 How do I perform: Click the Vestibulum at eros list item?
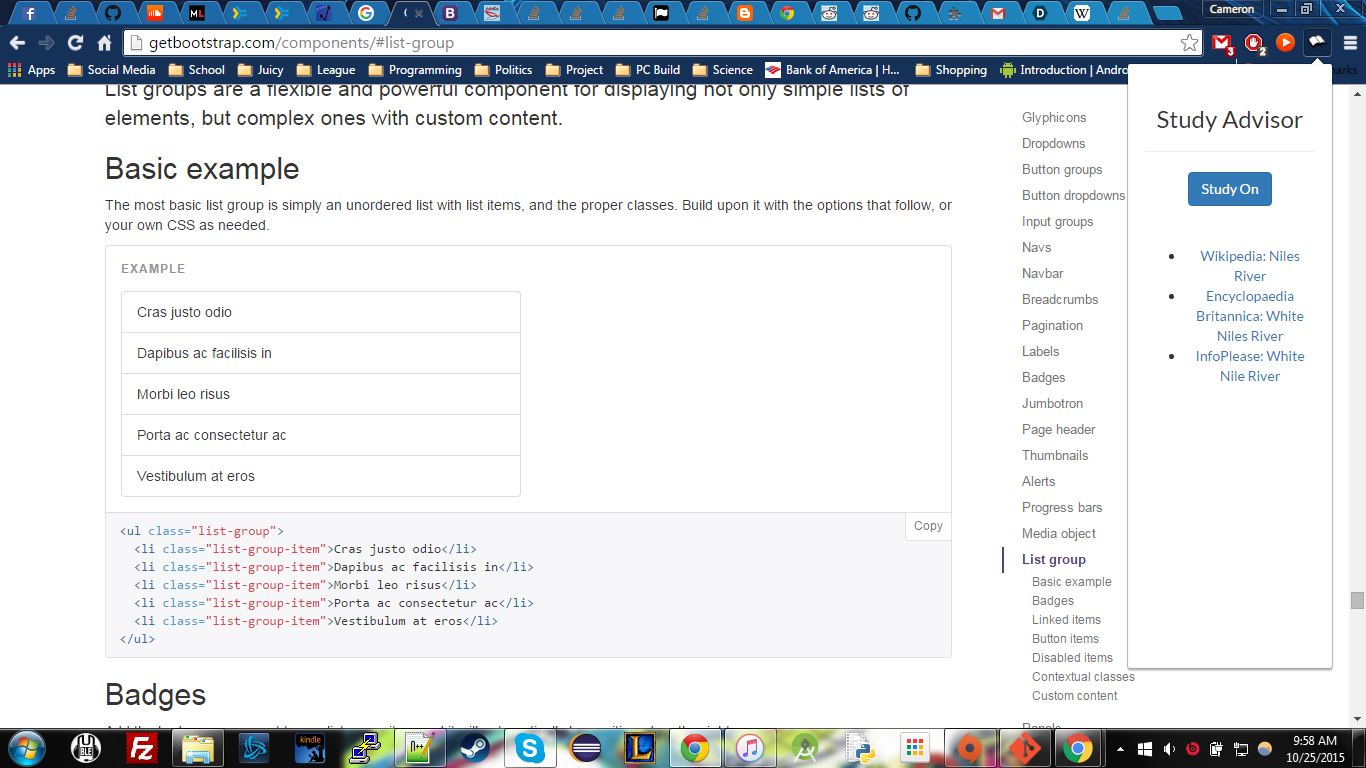321,476
